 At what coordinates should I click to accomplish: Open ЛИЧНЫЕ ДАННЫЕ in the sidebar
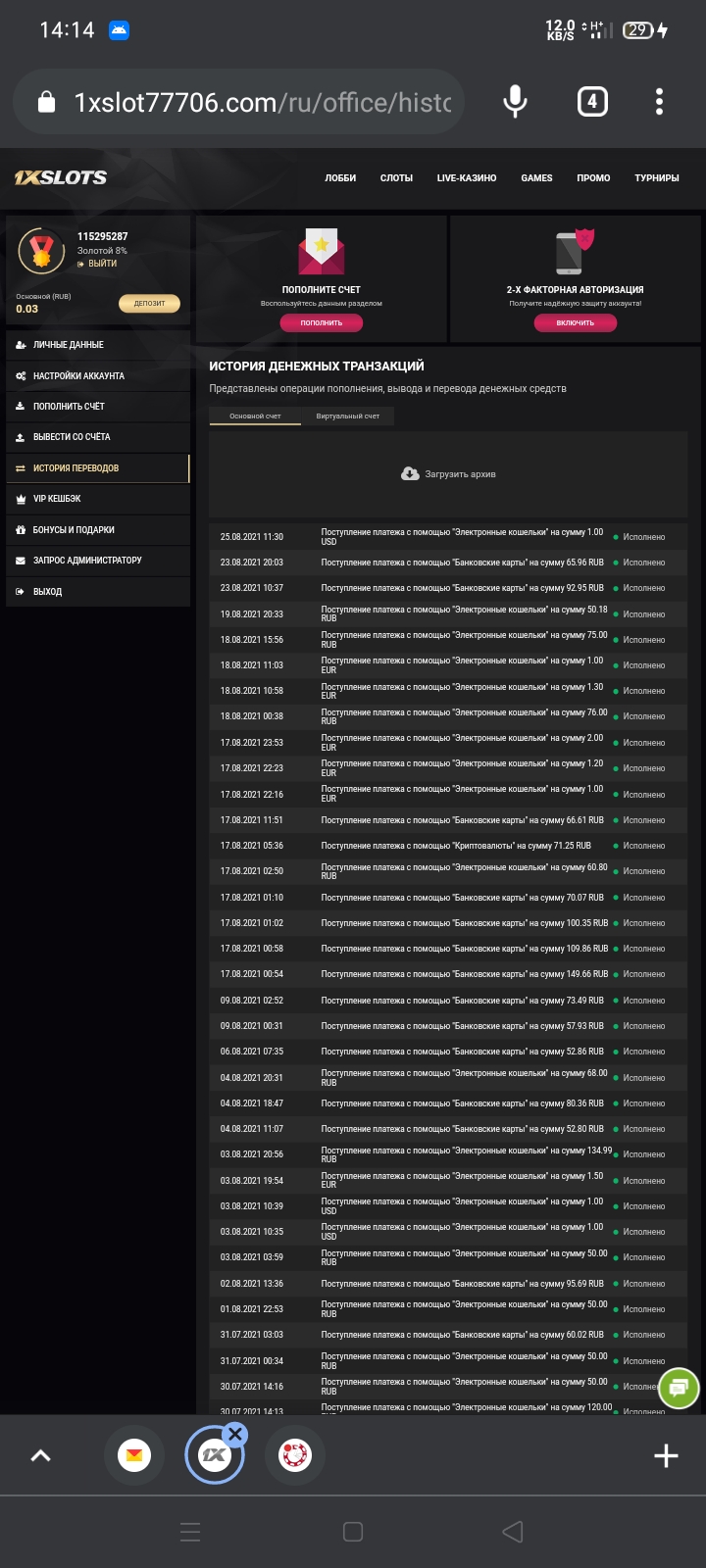tap(68, 345)
